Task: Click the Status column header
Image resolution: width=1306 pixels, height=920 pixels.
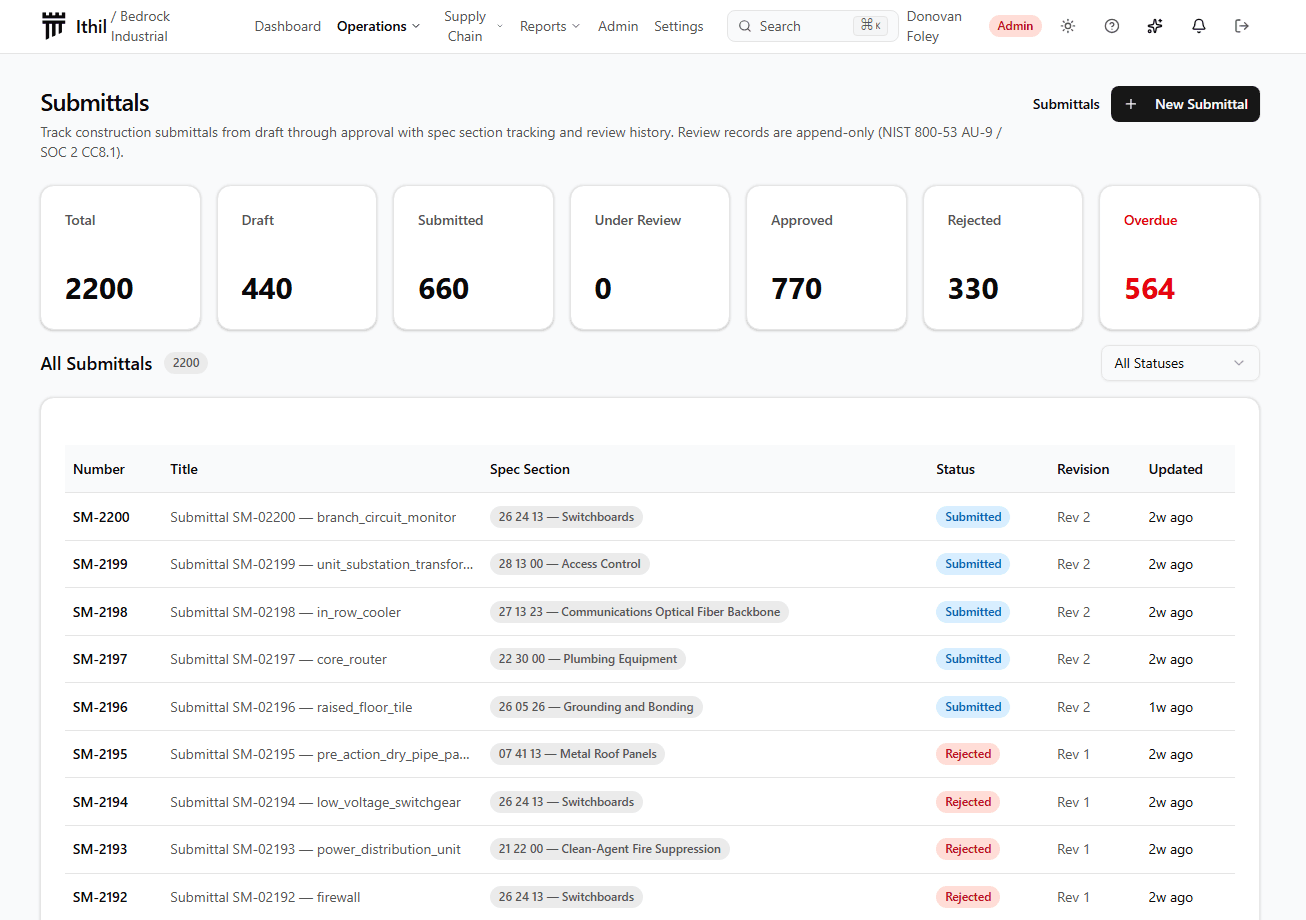Action: pos(955,469)
